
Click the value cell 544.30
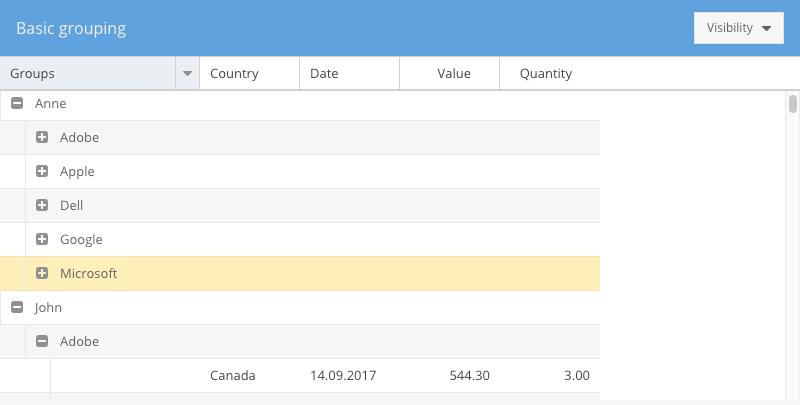point(449,375)
